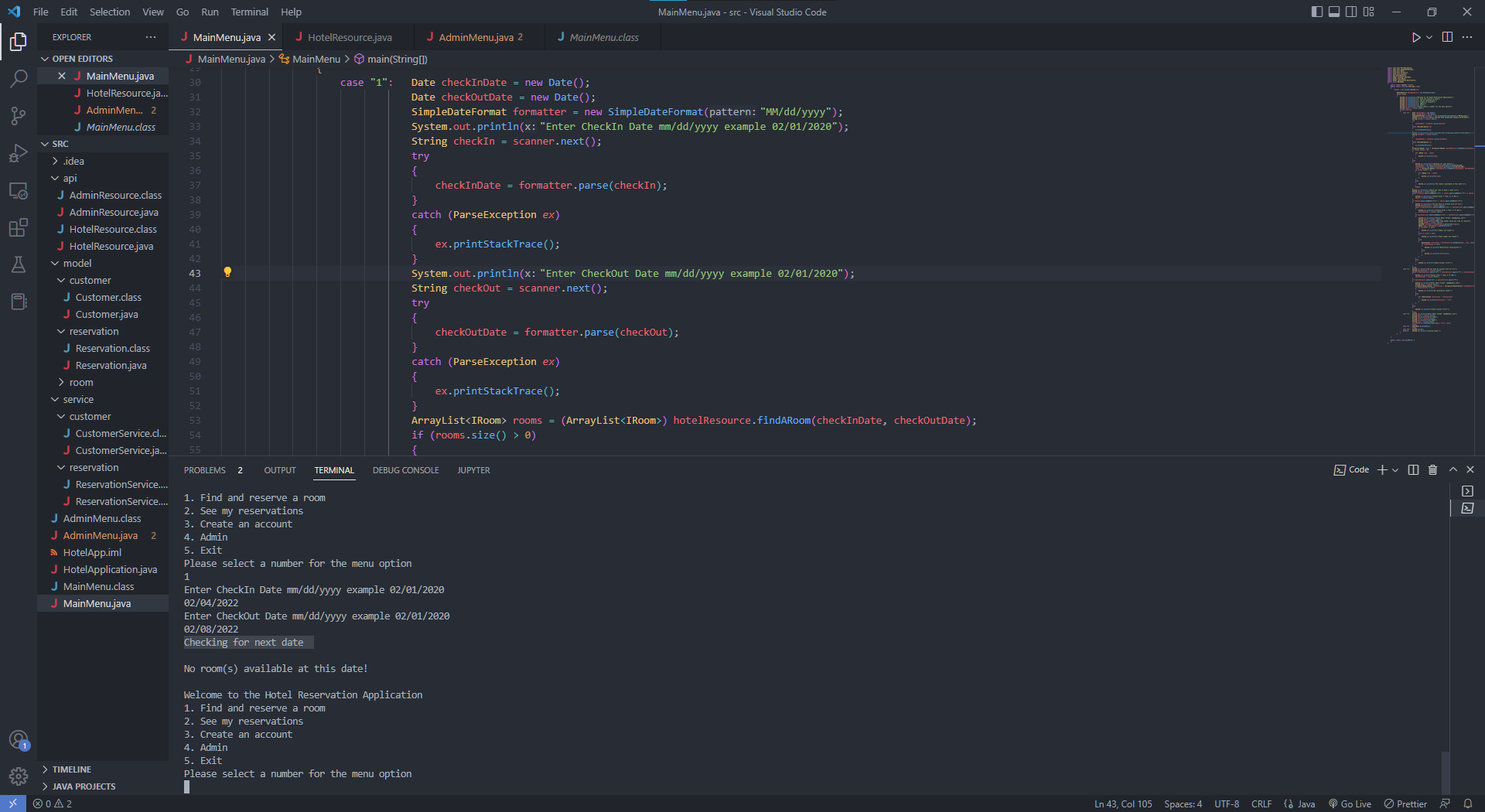The image size is (1485, 812).
Task: Open the Source Control view icon
Action: coord(19,116)
